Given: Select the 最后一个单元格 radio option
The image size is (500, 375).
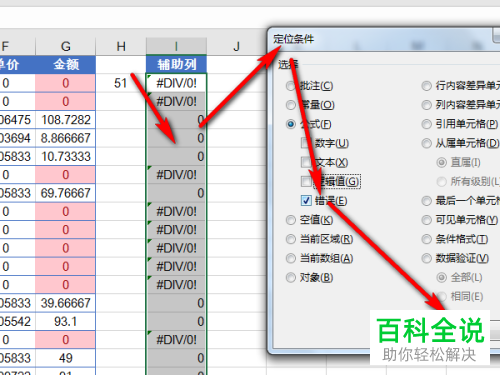Looking at the screenshot, I should [x=426, y=201].
